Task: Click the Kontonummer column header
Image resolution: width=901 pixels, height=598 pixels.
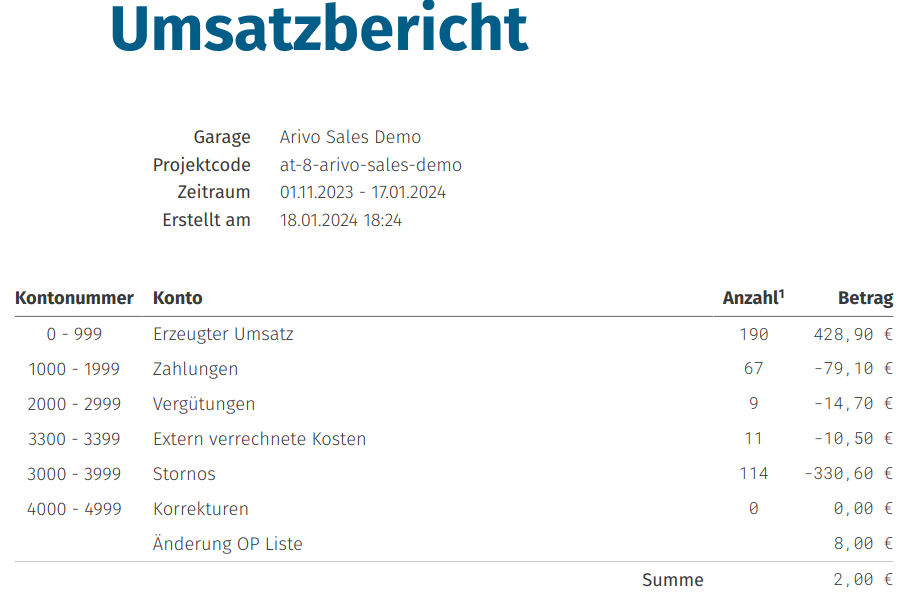Action: tap(74, 298)
